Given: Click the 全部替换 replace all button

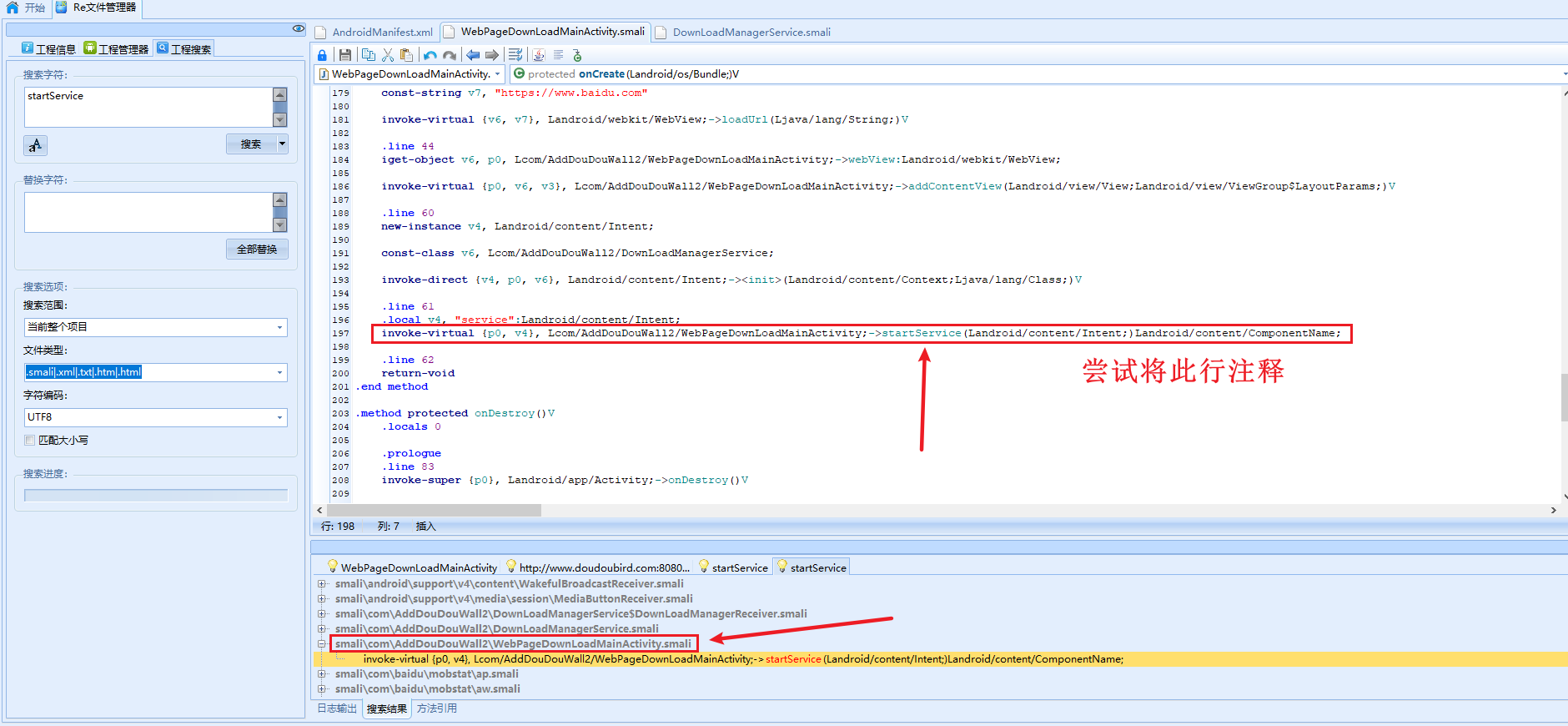Looking at the screenshot, I should coord(257,249).
